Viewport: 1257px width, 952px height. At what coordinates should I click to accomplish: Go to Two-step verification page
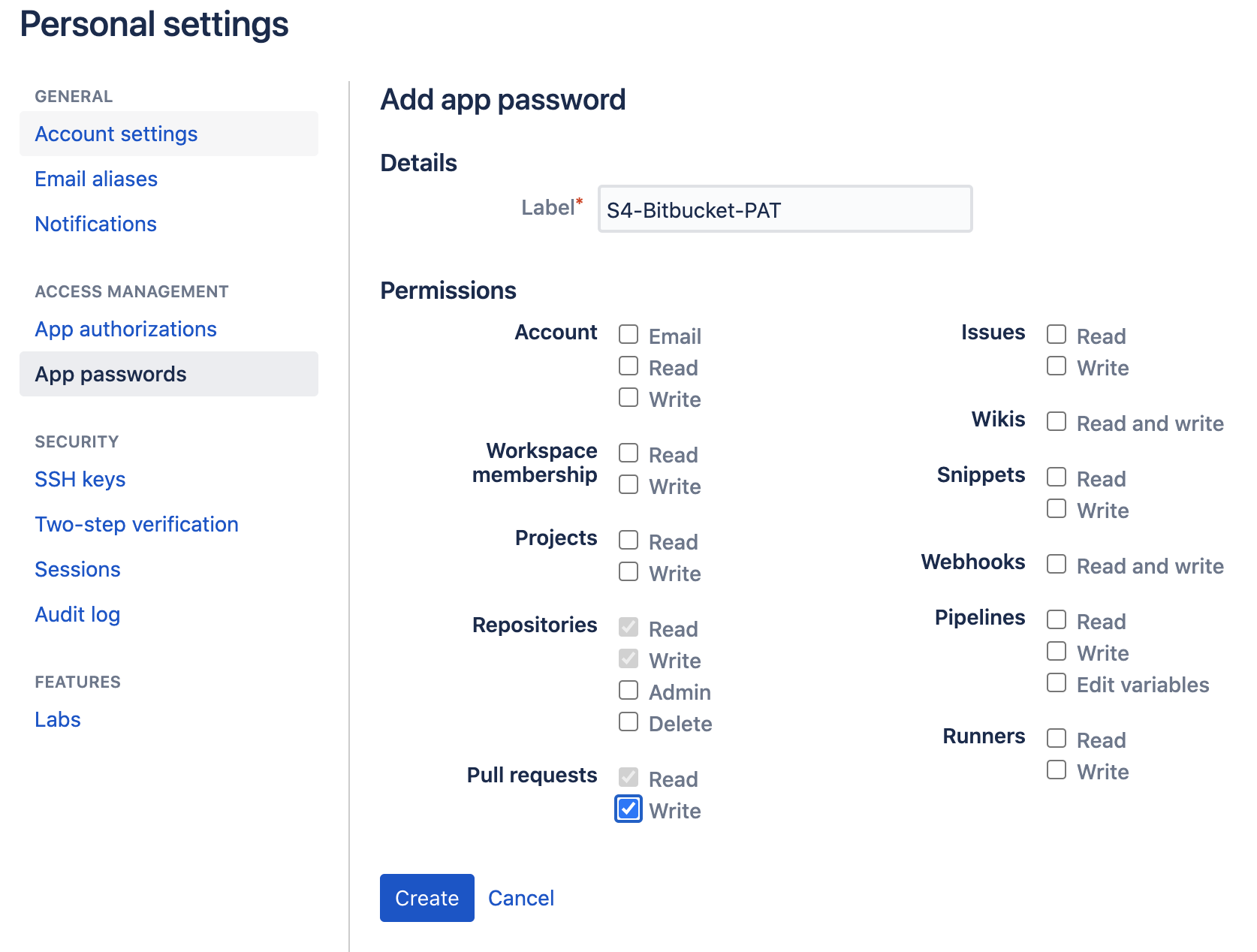pos(137,524)
